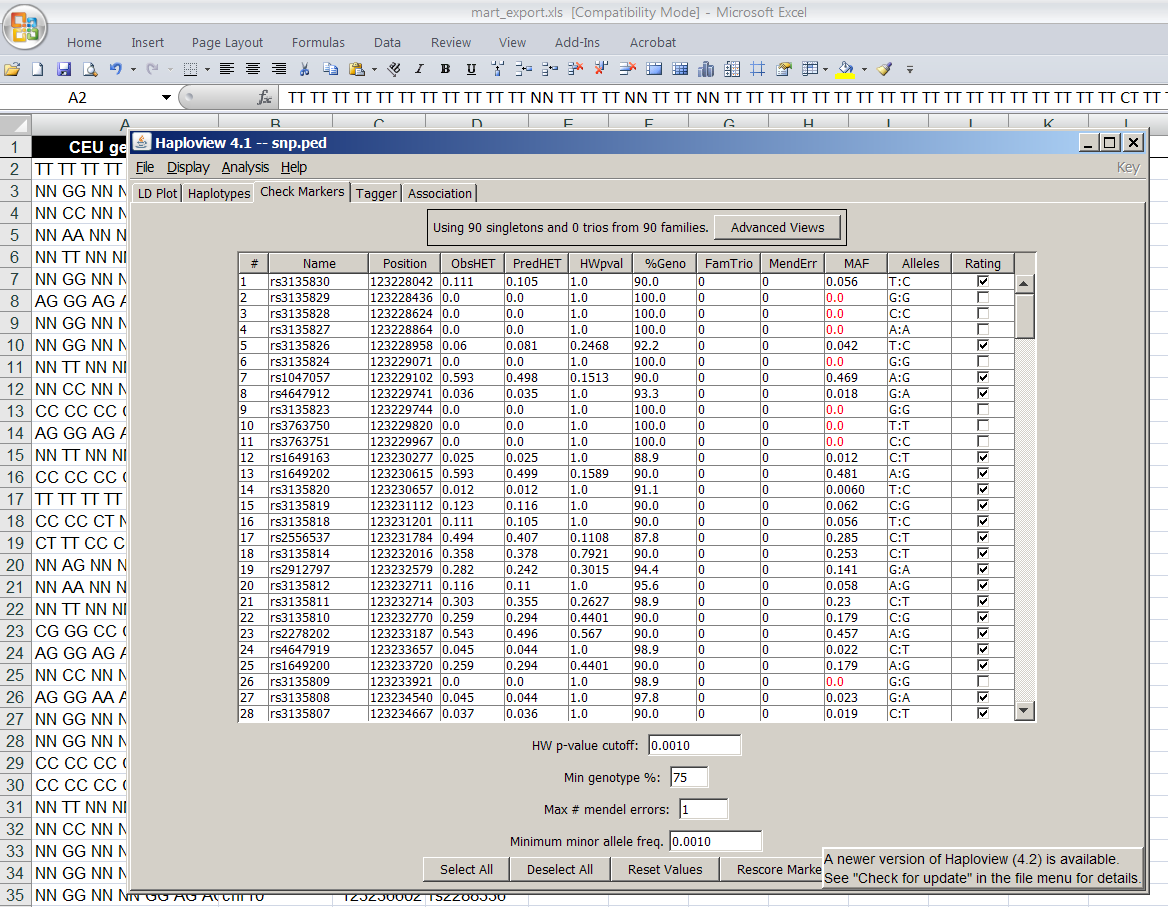Click the Reset Values button
This screenshot has height=907, width=1168.
point(664,869)
